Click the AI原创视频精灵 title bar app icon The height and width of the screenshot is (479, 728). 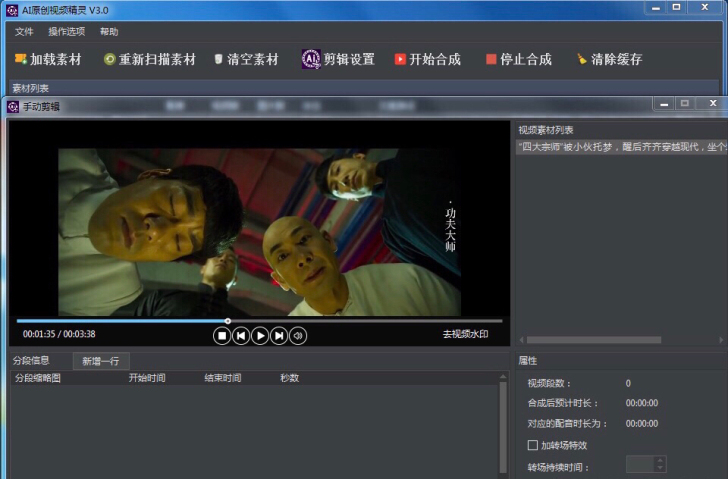coord(12,10)
